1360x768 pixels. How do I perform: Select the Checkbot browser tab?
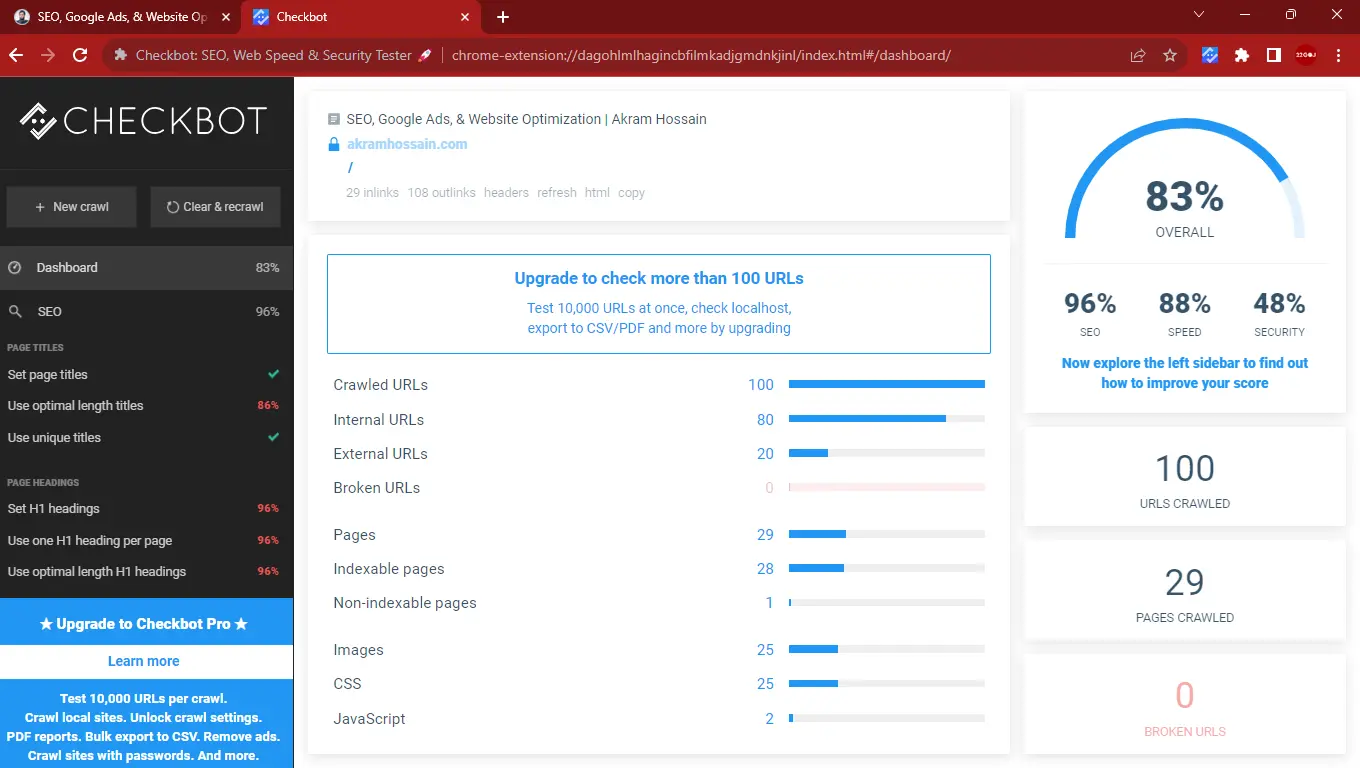click(x=360, y=17)
